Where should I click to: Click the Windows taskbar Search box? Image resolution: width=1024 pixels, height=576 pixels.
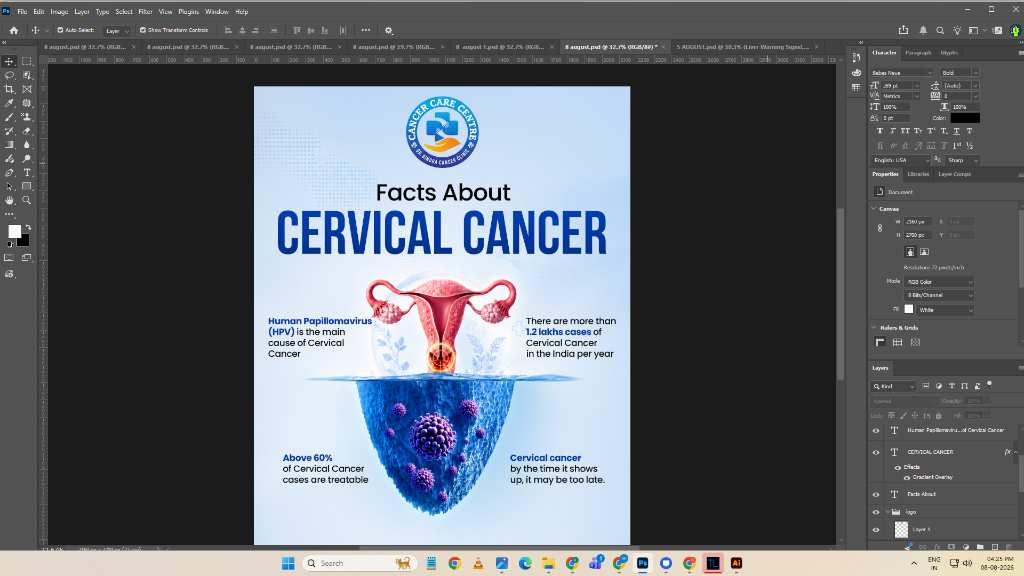click(358, 563)
